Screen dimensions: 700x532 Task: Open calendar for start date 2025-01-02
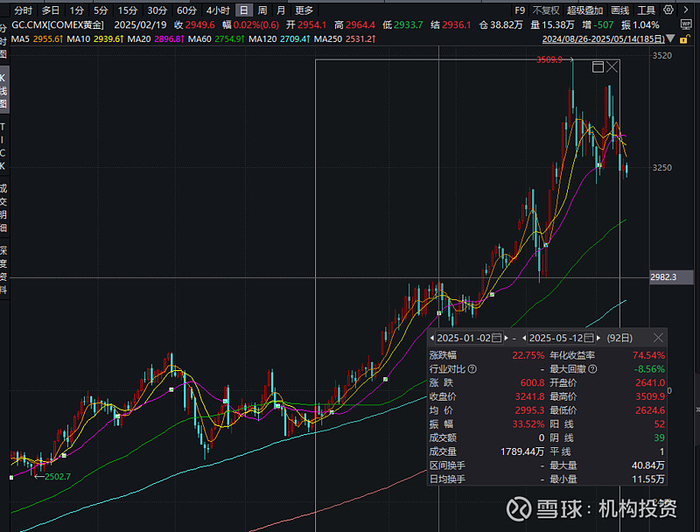tap(497, 338)
